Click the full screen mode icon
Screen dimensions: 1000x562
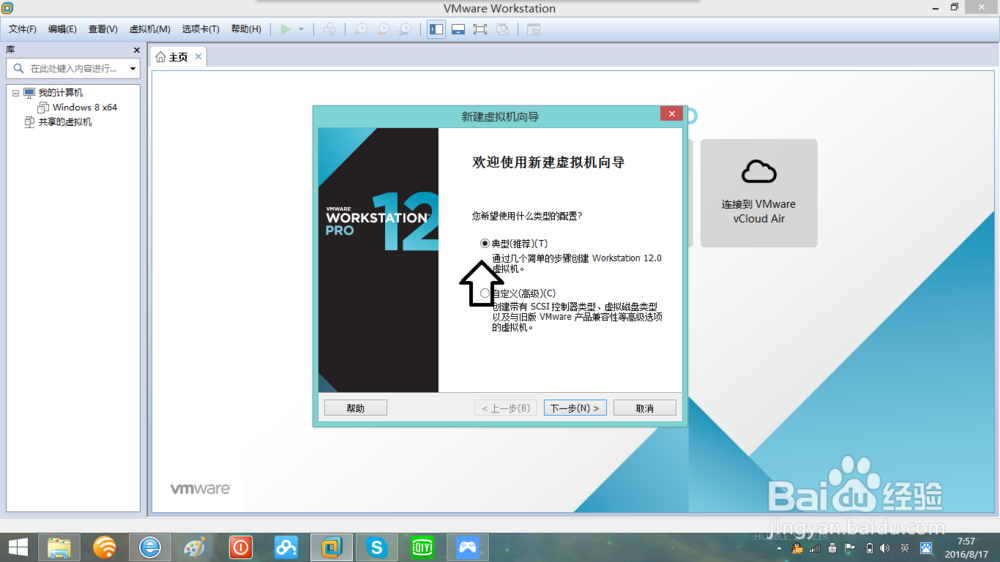click(x=480, y=29)
